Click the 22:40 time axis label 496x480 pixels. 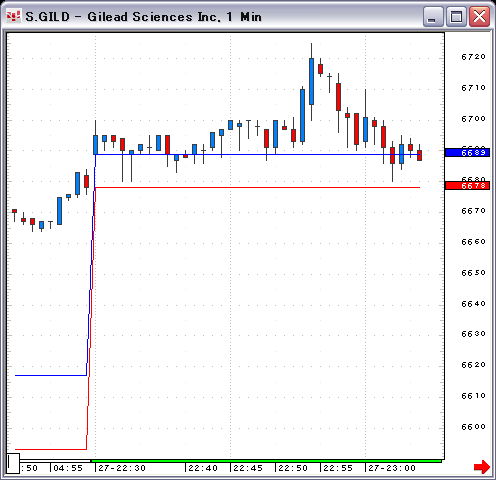203,468
